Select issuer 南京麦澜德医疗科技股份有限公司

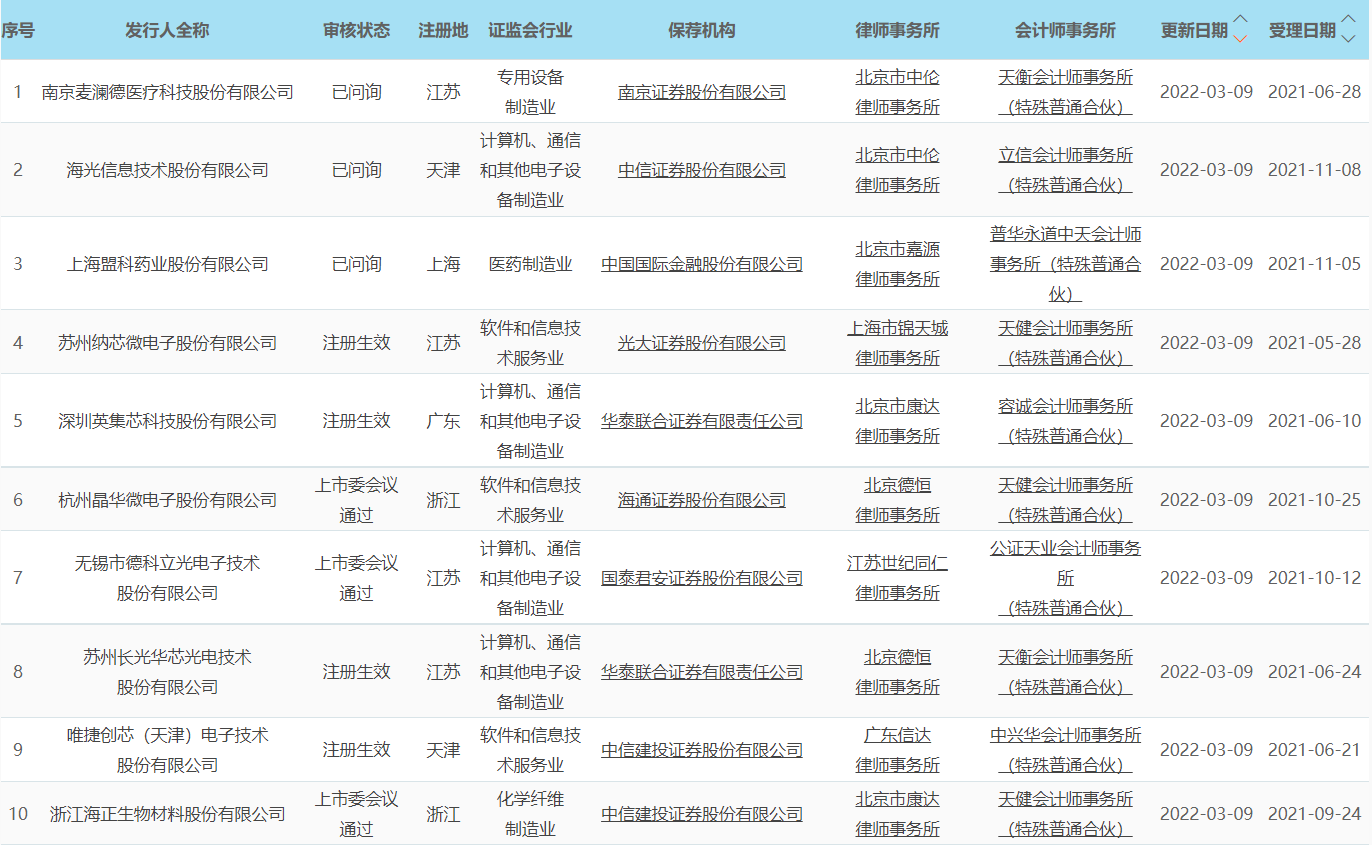tap(167, 92)
